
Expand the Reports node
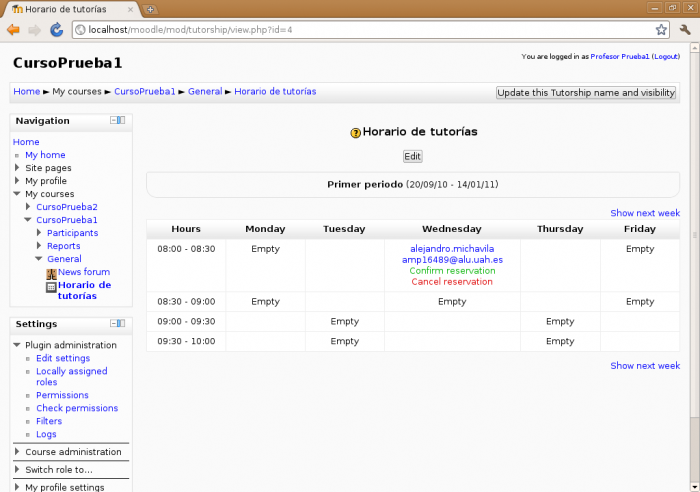click(39, 245)
